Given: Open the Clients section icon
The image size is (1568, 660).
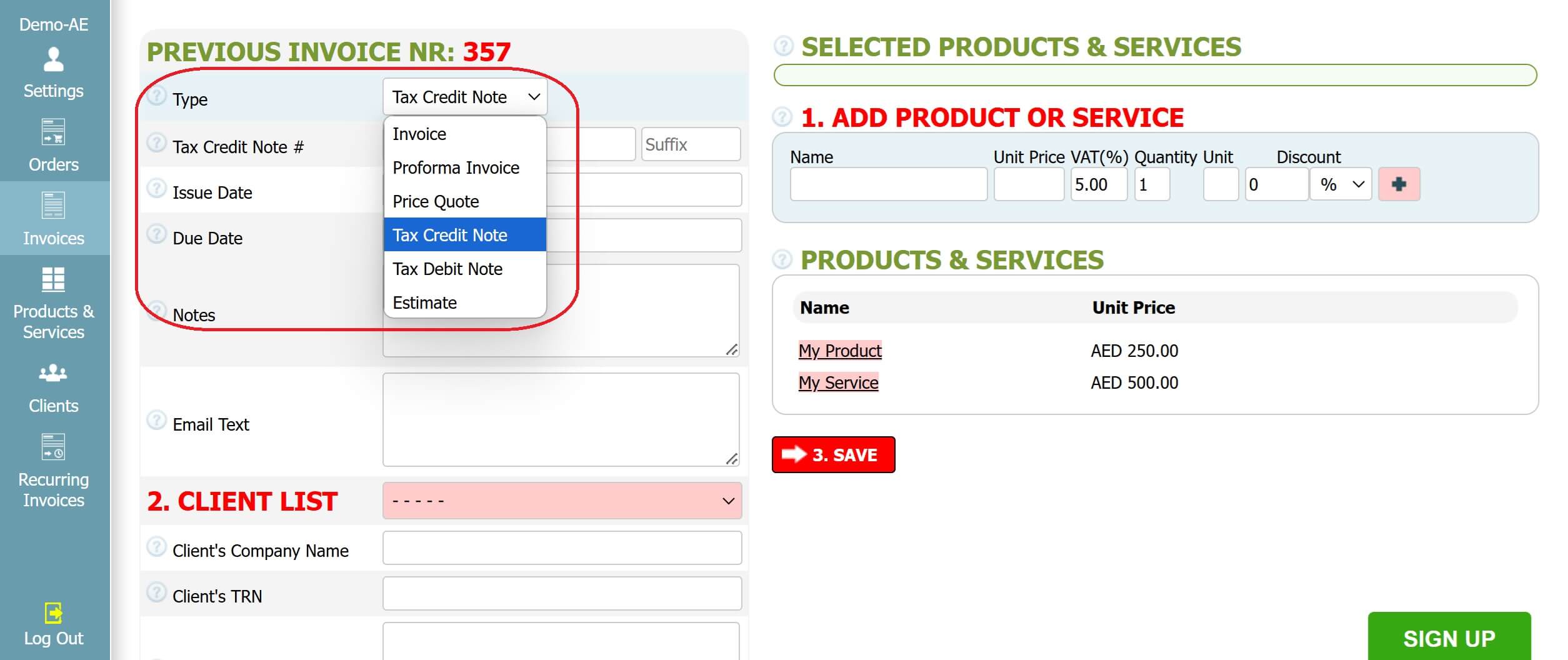Looking at the screenshot, I should (53, 373).
